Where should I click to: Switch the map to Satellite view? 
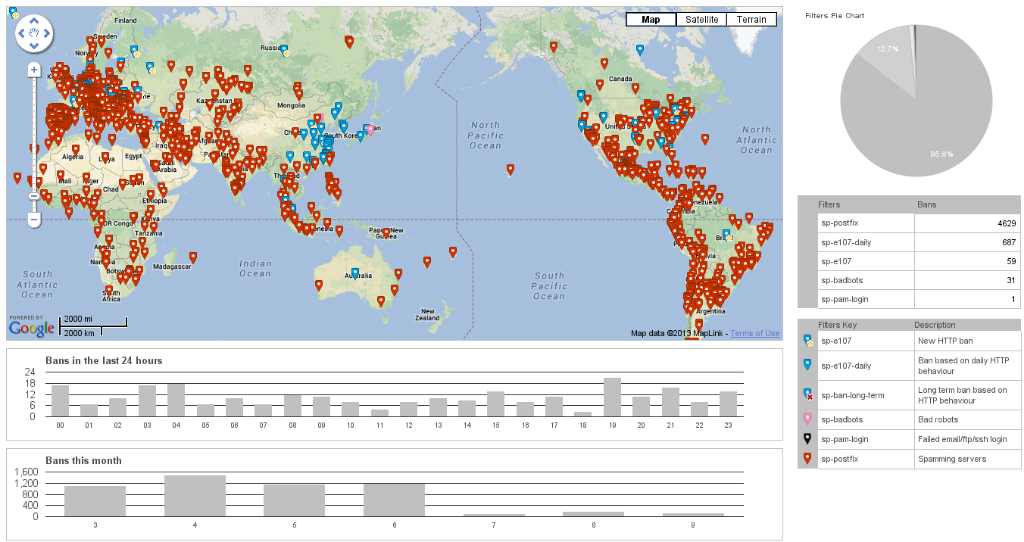[x=700, y=19]
